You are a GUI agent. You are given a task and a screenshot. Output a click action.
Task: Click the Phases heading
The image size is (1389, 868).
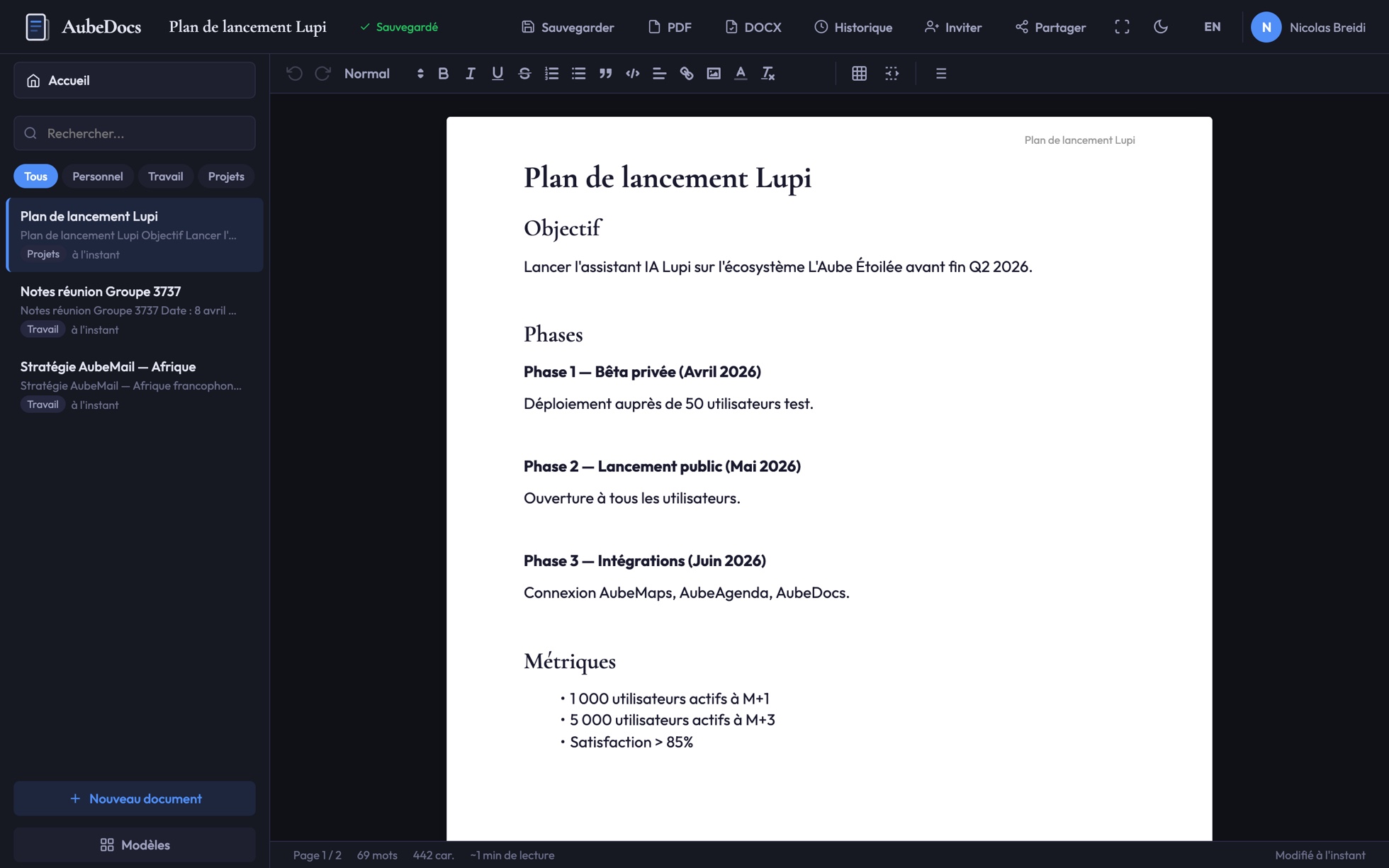click(553, 334)
